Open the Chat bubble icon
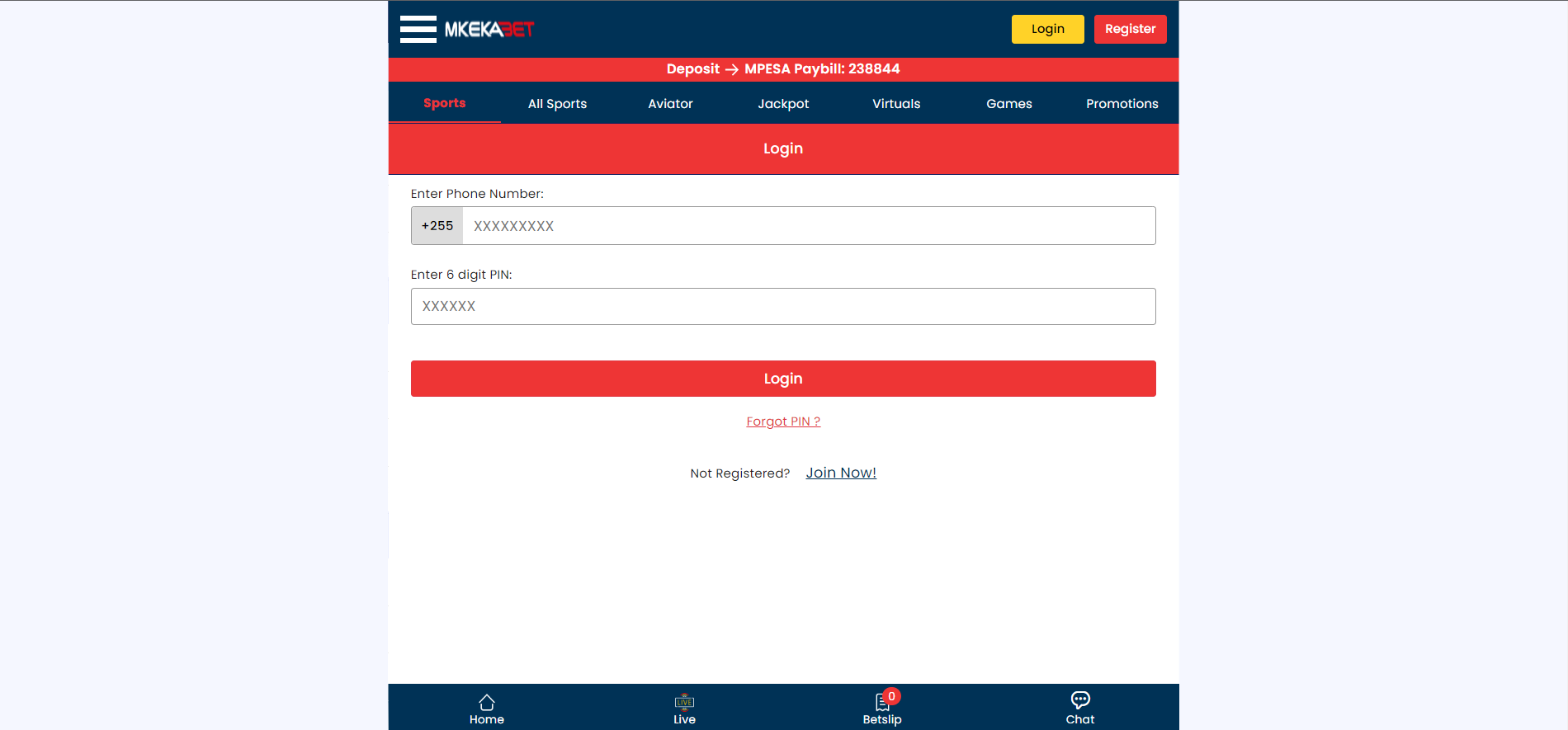 click(1080, 700)
